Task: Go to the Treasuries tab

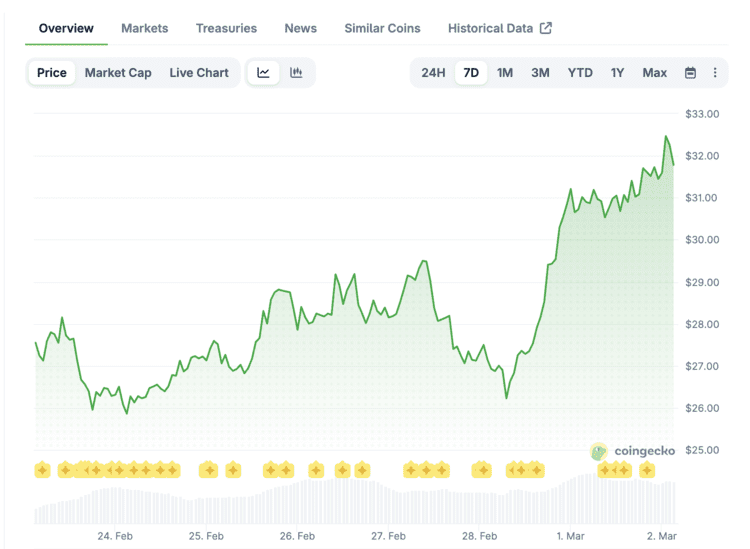Action: (226, 28)
